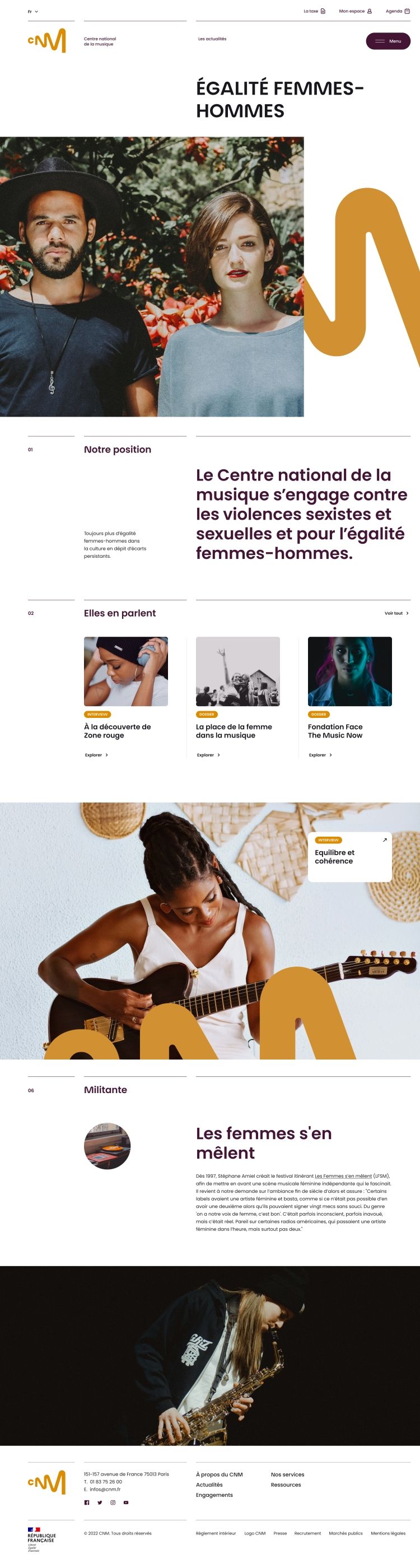Screen dimensions: 420x1568
Task: Click the Agenda calendar icon
Action: [407, 11]
